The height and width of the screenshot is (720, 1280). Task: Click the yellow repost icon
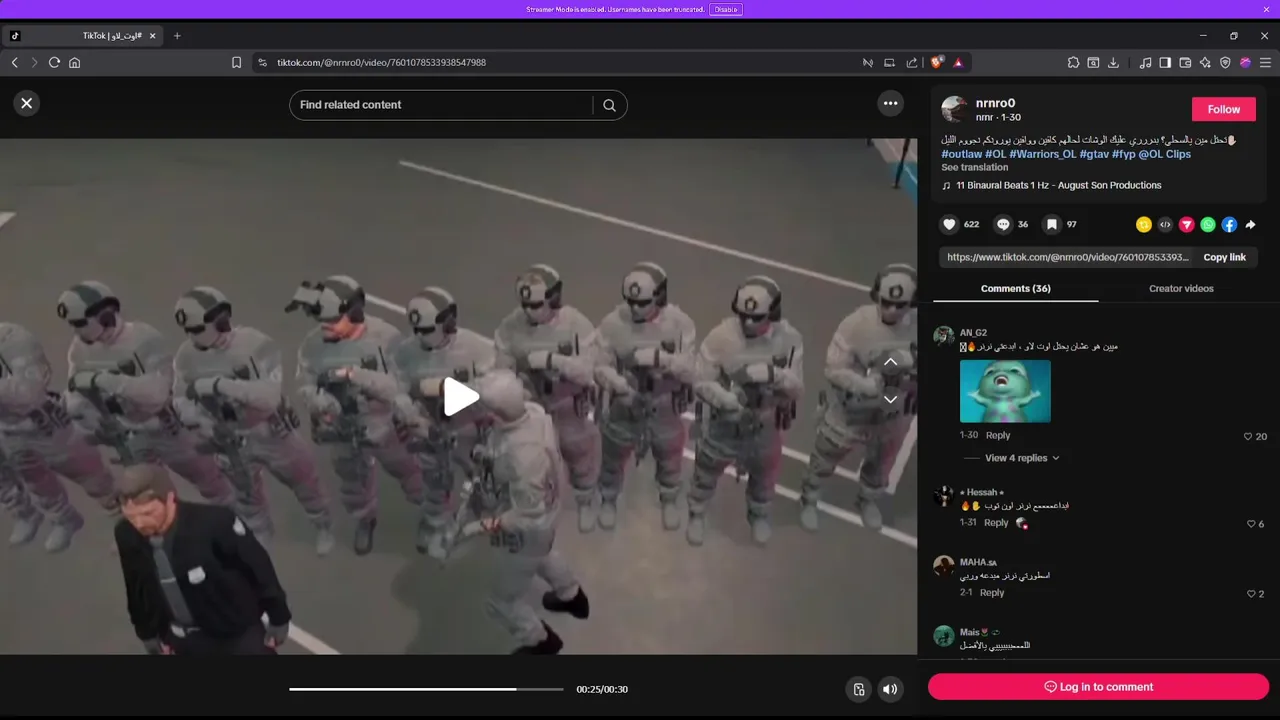pos(1144,225)
